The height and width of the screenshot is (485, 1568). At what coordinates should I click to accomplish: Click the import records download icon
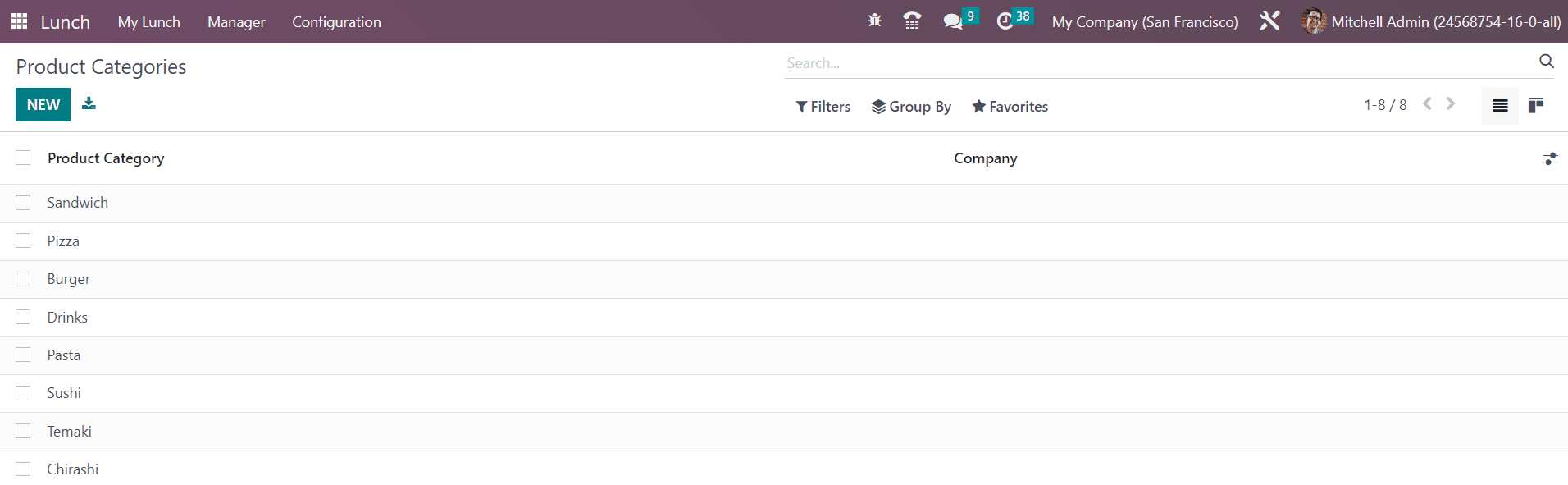[x=89, y=103]
